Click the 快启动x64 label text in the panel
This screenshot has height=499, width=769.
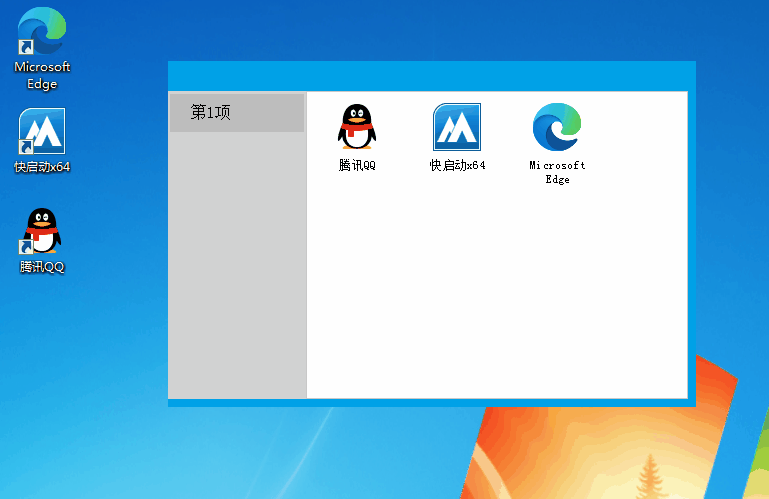[x=458, y=165]
